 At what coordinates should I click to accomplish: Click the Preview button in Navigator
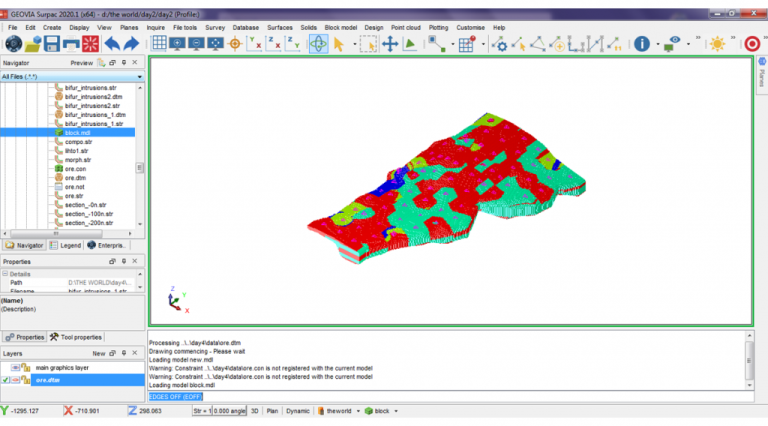(81, 63)
